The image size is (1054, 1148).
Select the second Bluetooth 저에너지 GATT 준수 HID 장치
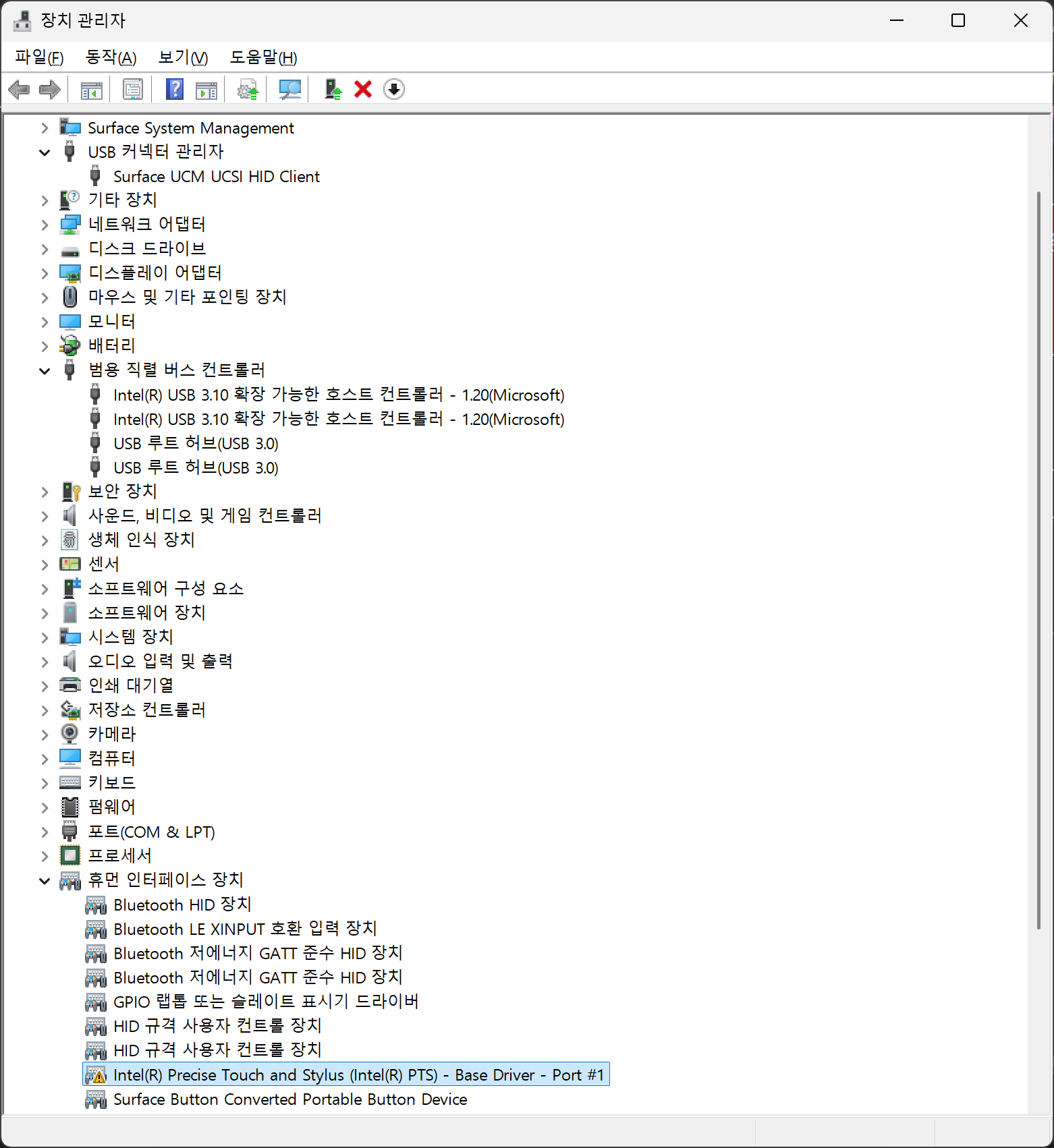pyautogui.click(x=258, y=977)
